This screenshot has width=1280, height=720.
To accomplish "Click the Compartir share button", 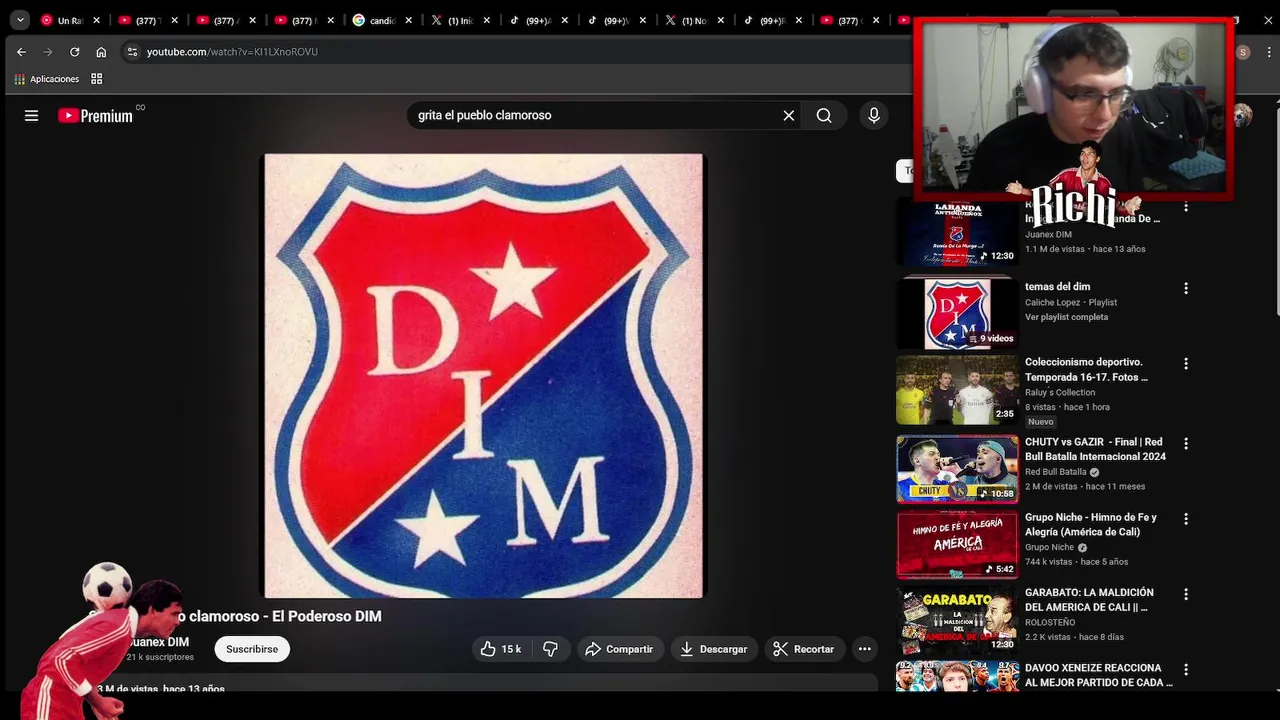I will coord(619,649).
